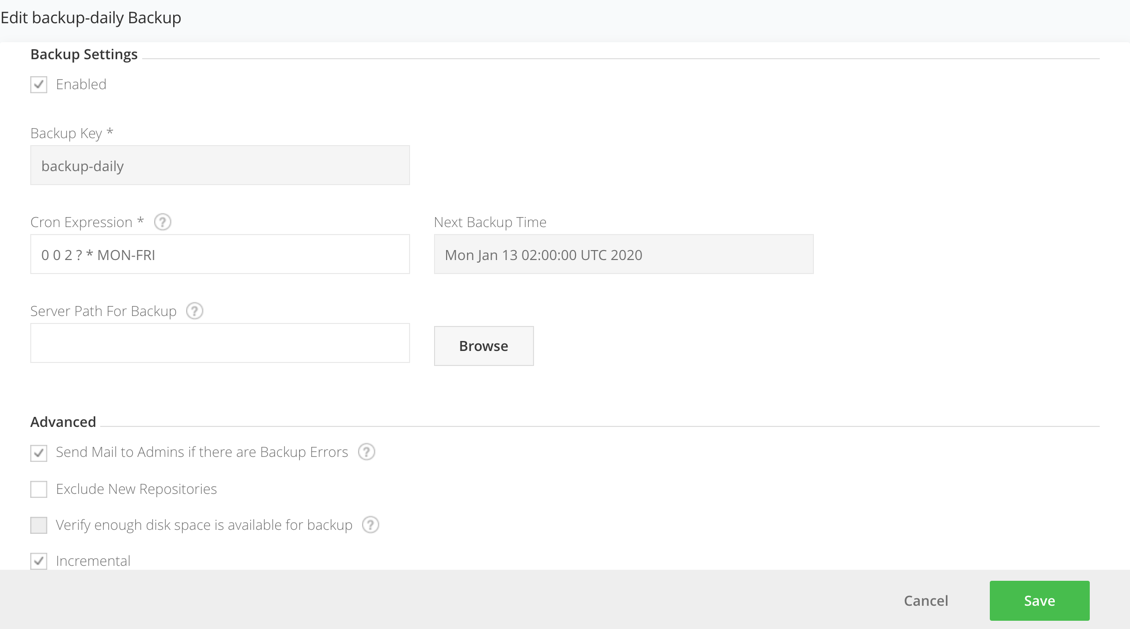Edit the Cron Expression field
Image resolution: width=1130 pixels, height=629 pixels.
pyautogui.click(x=220, y=254)
